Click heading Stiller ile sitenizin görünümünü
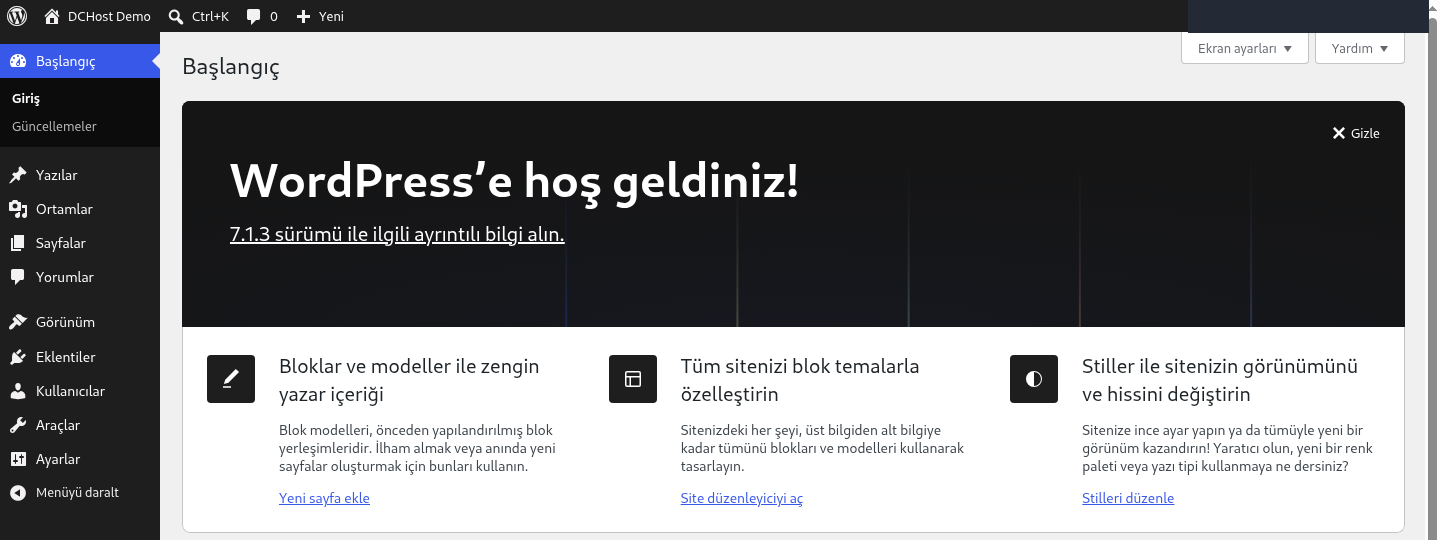1440x540 pixels. (1219, 380)
